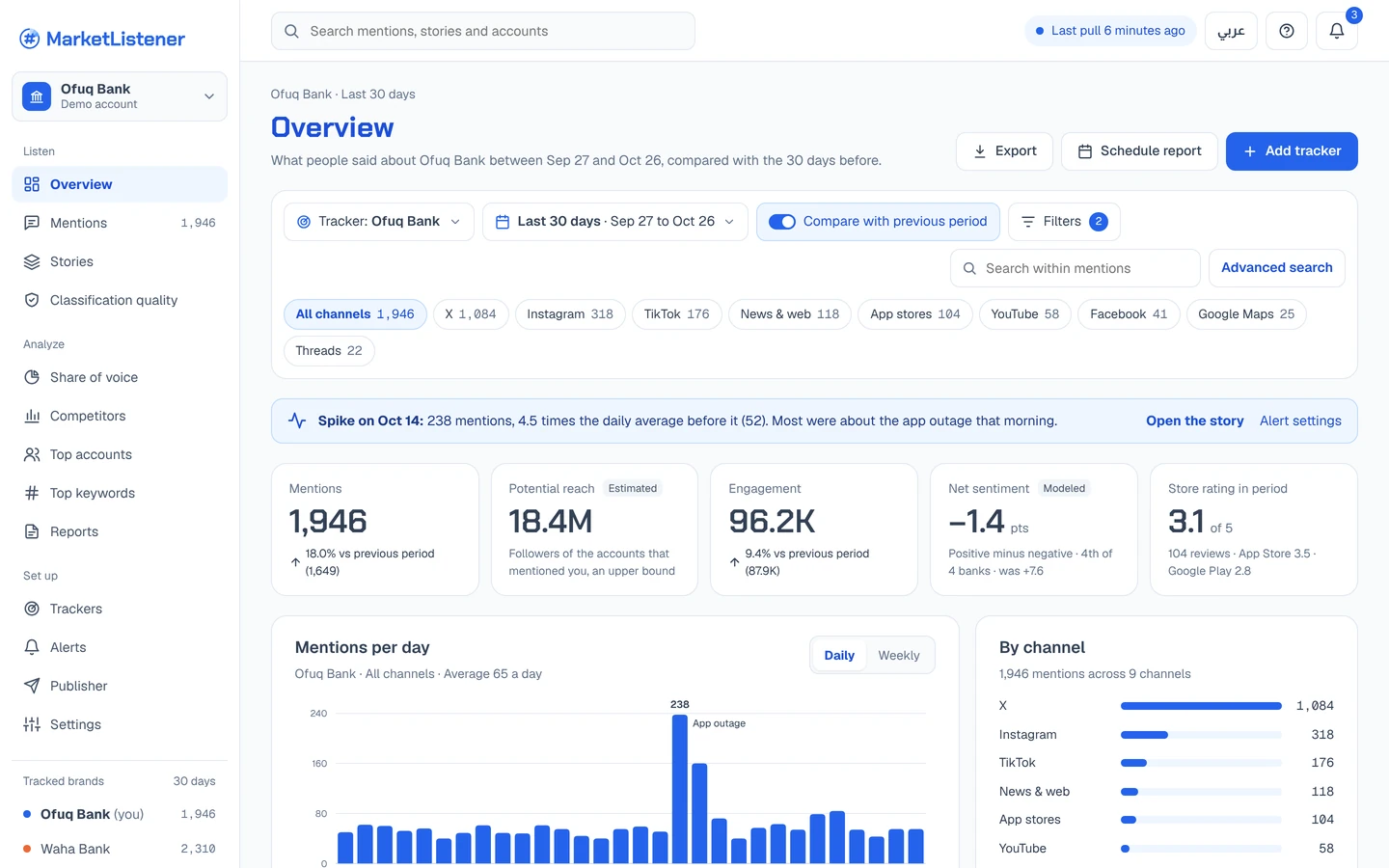Open Alert settings link
This screenshot has width=1389, height=868.
pyautogui.click(x=1300, y=420)
